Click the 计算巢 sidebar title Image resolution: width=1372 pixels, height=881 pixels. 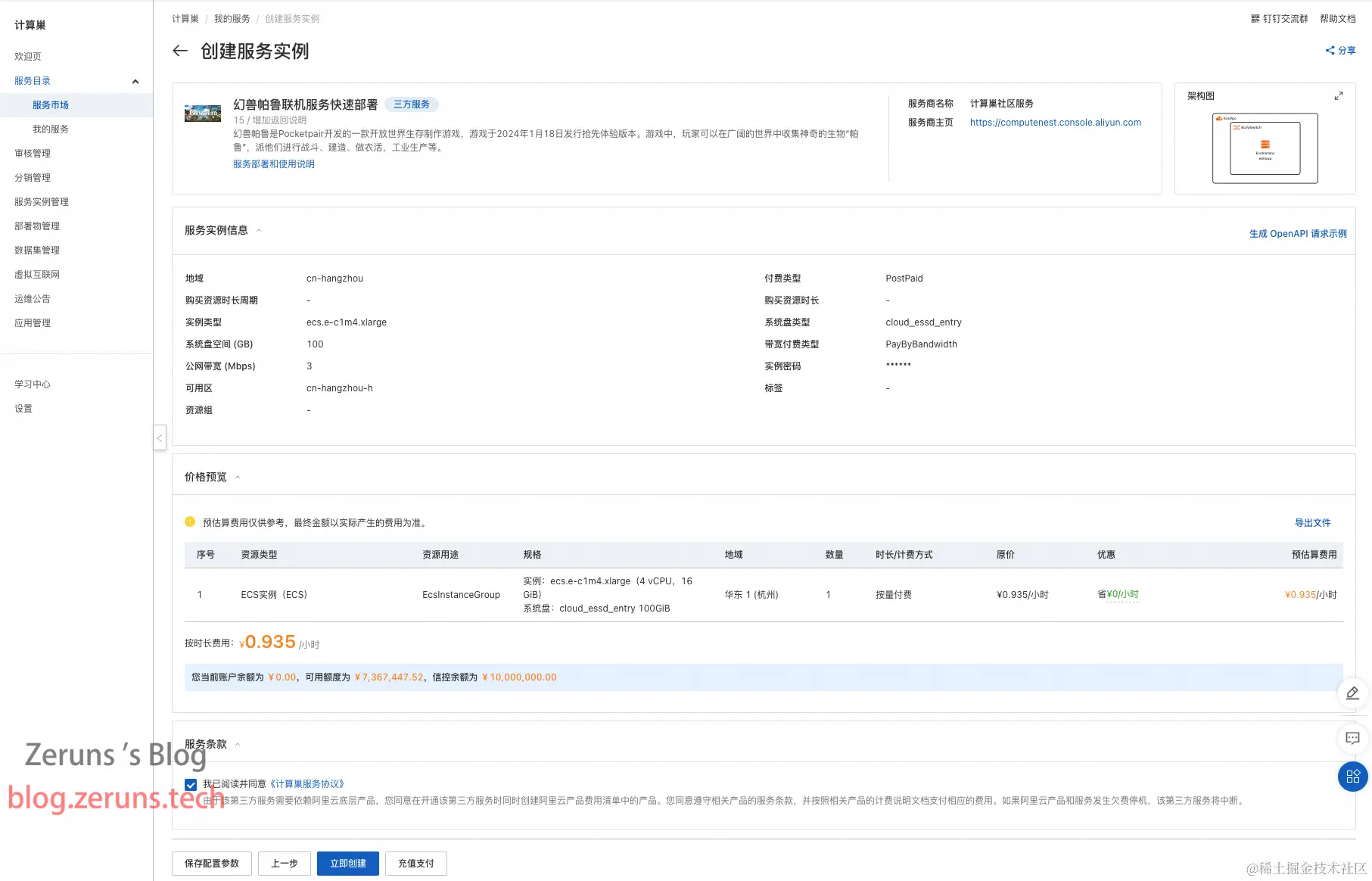[x=30, y=25]
